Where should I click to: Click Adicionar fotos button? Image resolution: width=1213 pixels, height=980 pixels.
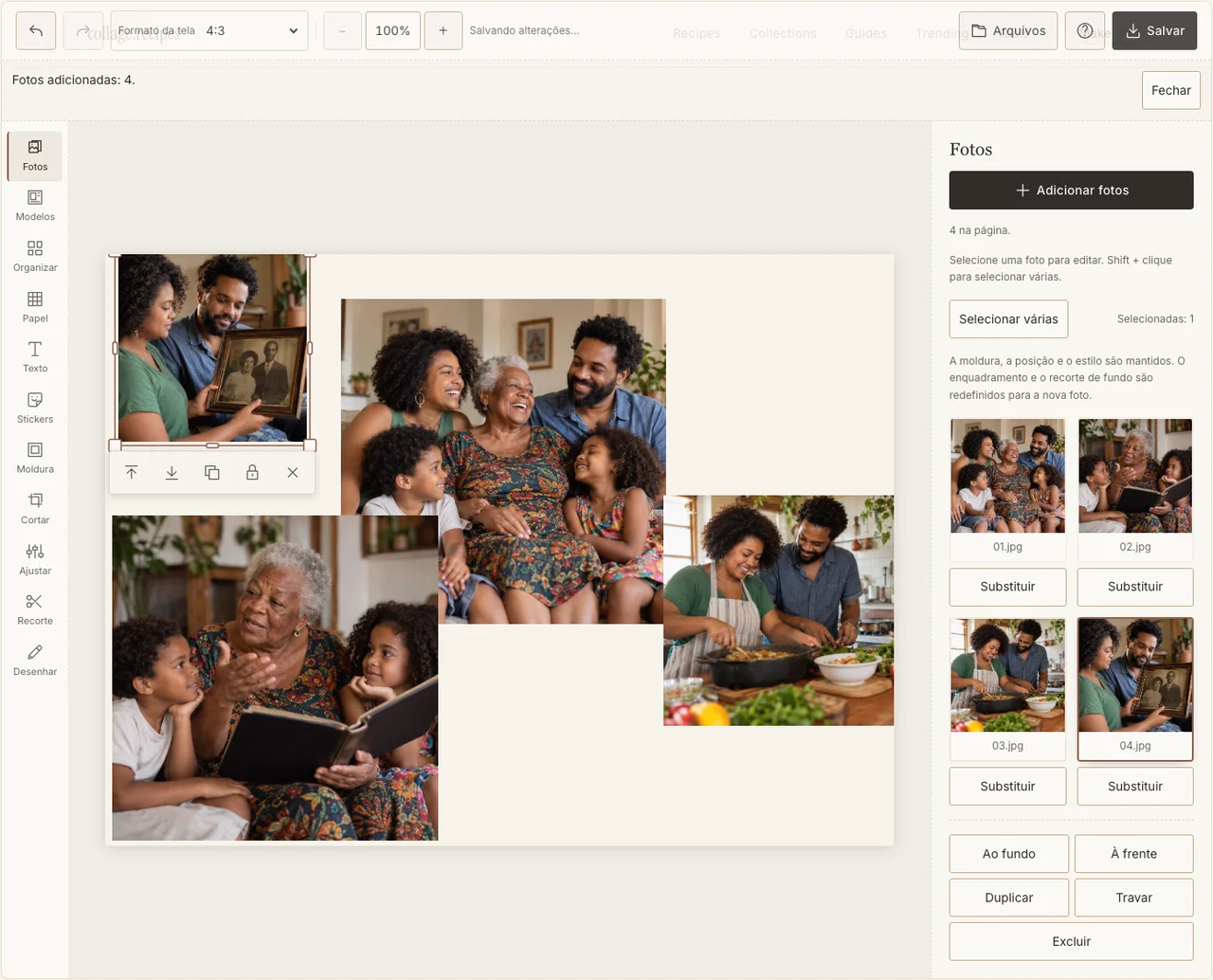[1072, 191]
